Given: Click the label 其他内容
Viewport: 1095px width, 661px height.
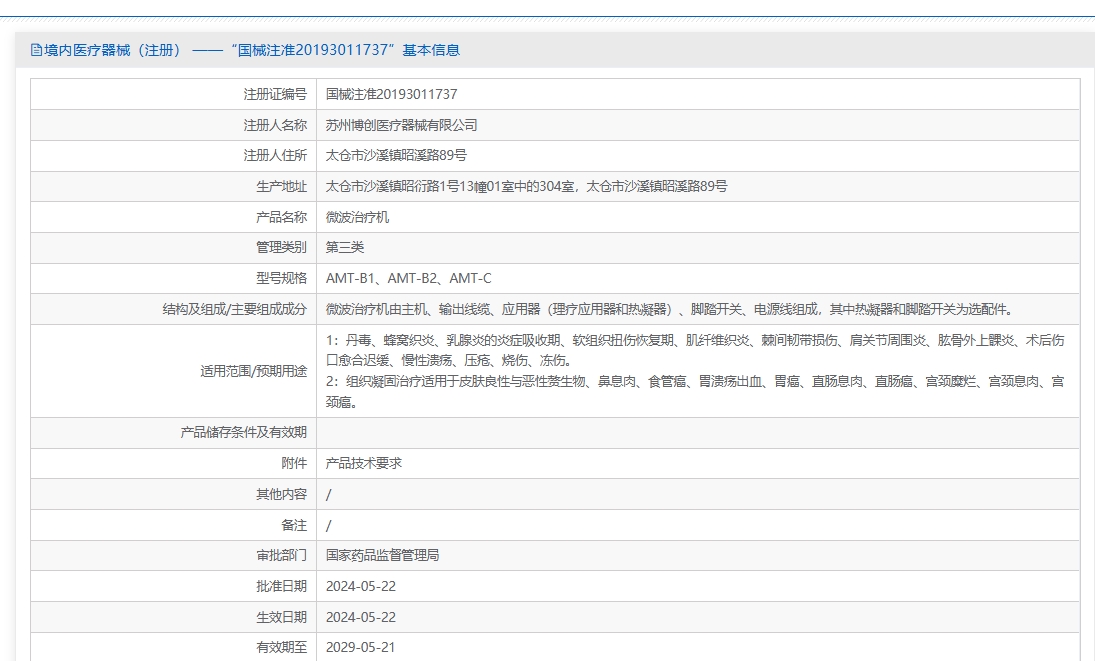Looking at the screenshot, I should [281, 494].
